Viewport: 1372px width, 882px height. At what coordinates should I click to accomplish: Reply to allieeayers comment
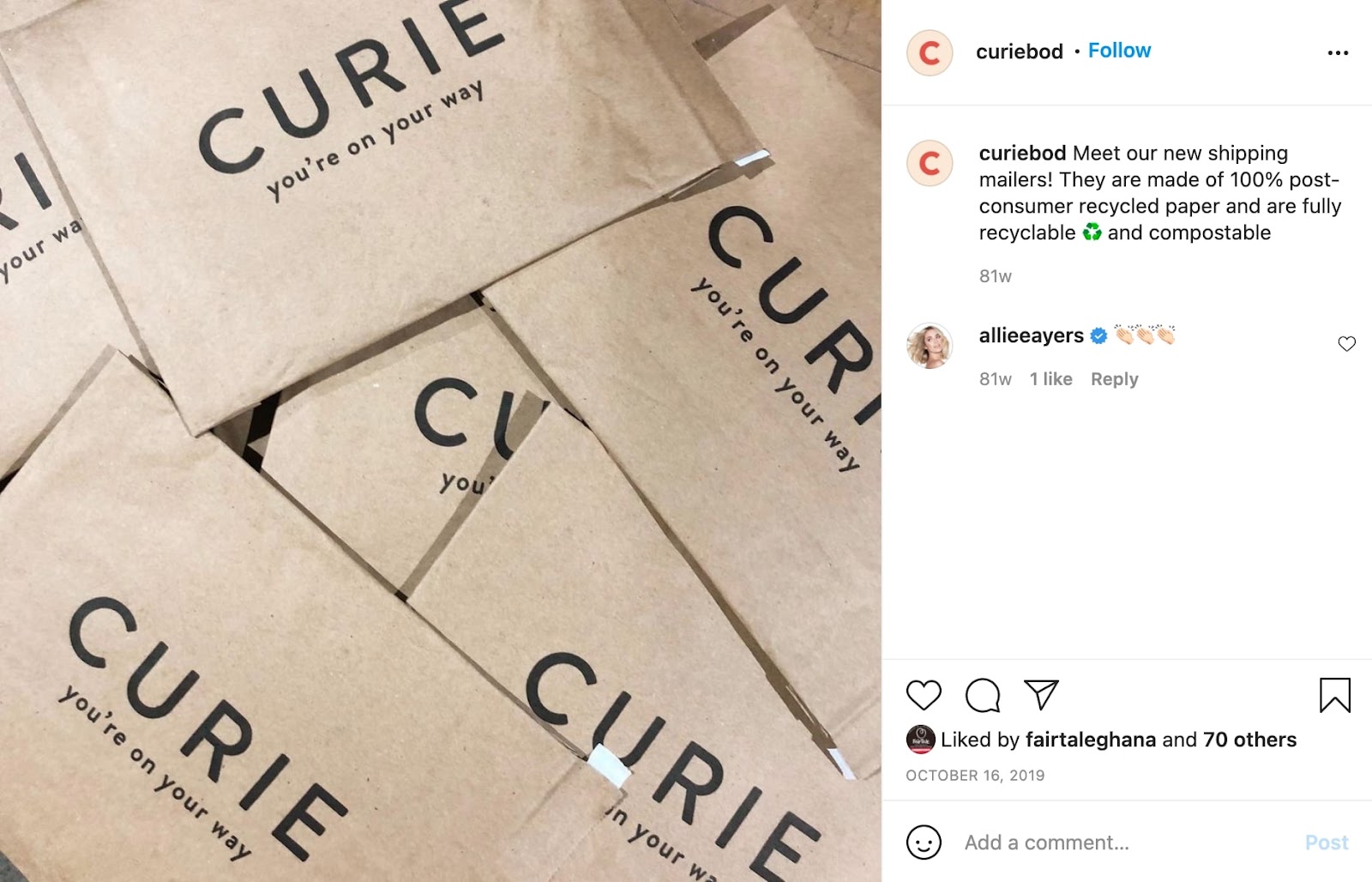pos(1114,379)
